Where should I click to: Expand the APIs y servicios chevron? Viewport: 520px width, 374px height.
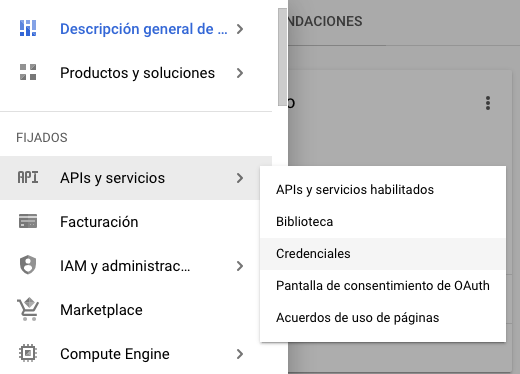[240, 178]
